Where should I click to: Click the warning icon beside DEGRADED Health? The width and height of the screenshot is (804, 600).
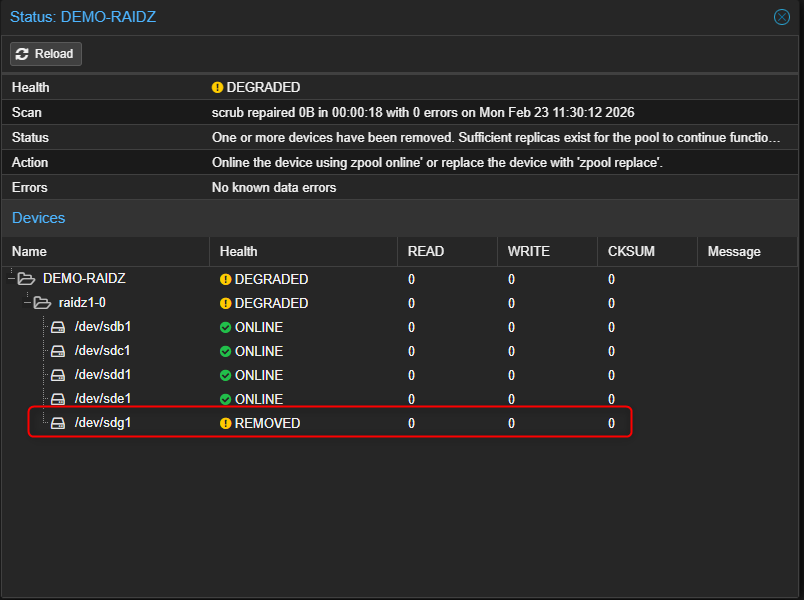(x=216, y=87)
